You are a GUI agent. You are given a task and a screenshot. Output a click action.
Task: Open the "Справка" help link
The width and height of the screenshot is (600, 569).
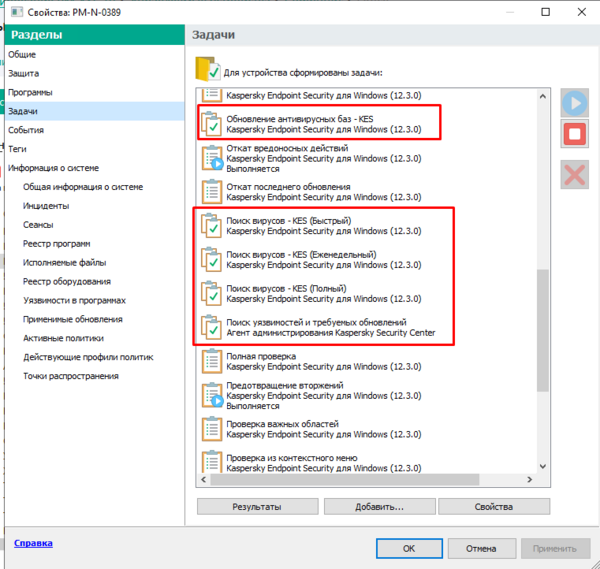33,543
